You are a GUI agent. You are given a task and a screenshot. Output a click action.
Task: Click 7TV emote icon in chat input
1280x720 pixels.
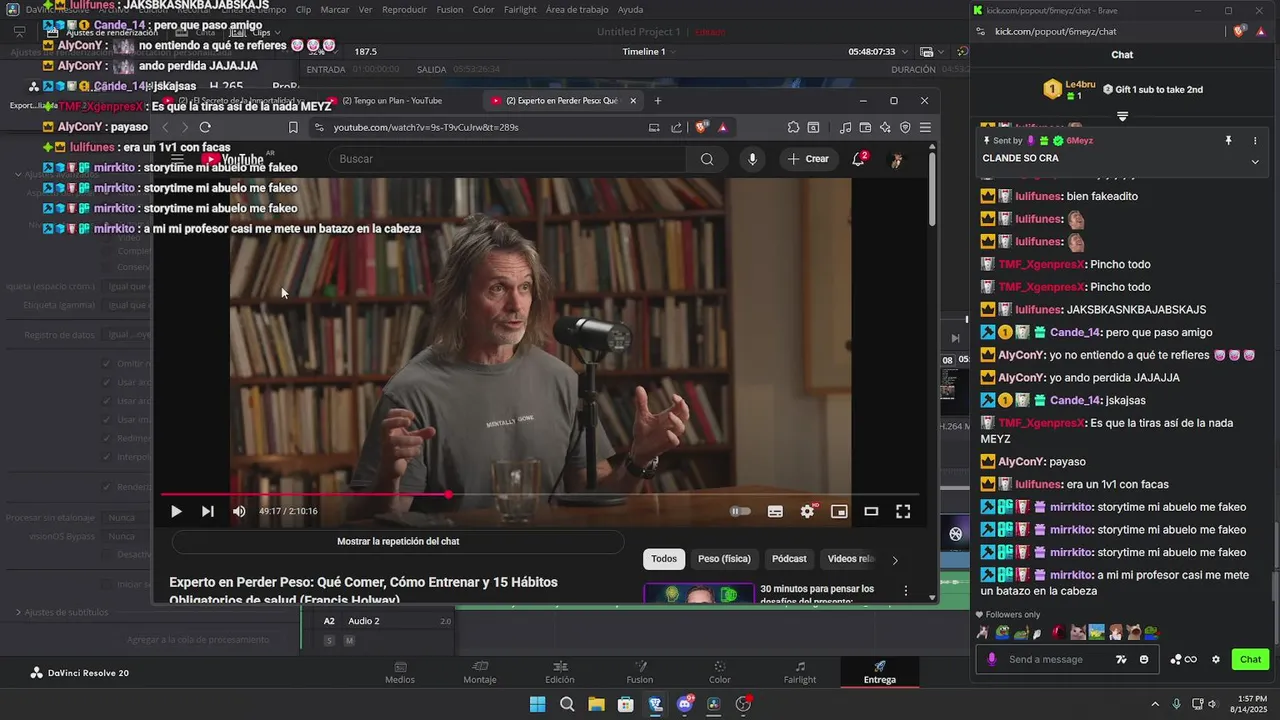pos(1121,659)
